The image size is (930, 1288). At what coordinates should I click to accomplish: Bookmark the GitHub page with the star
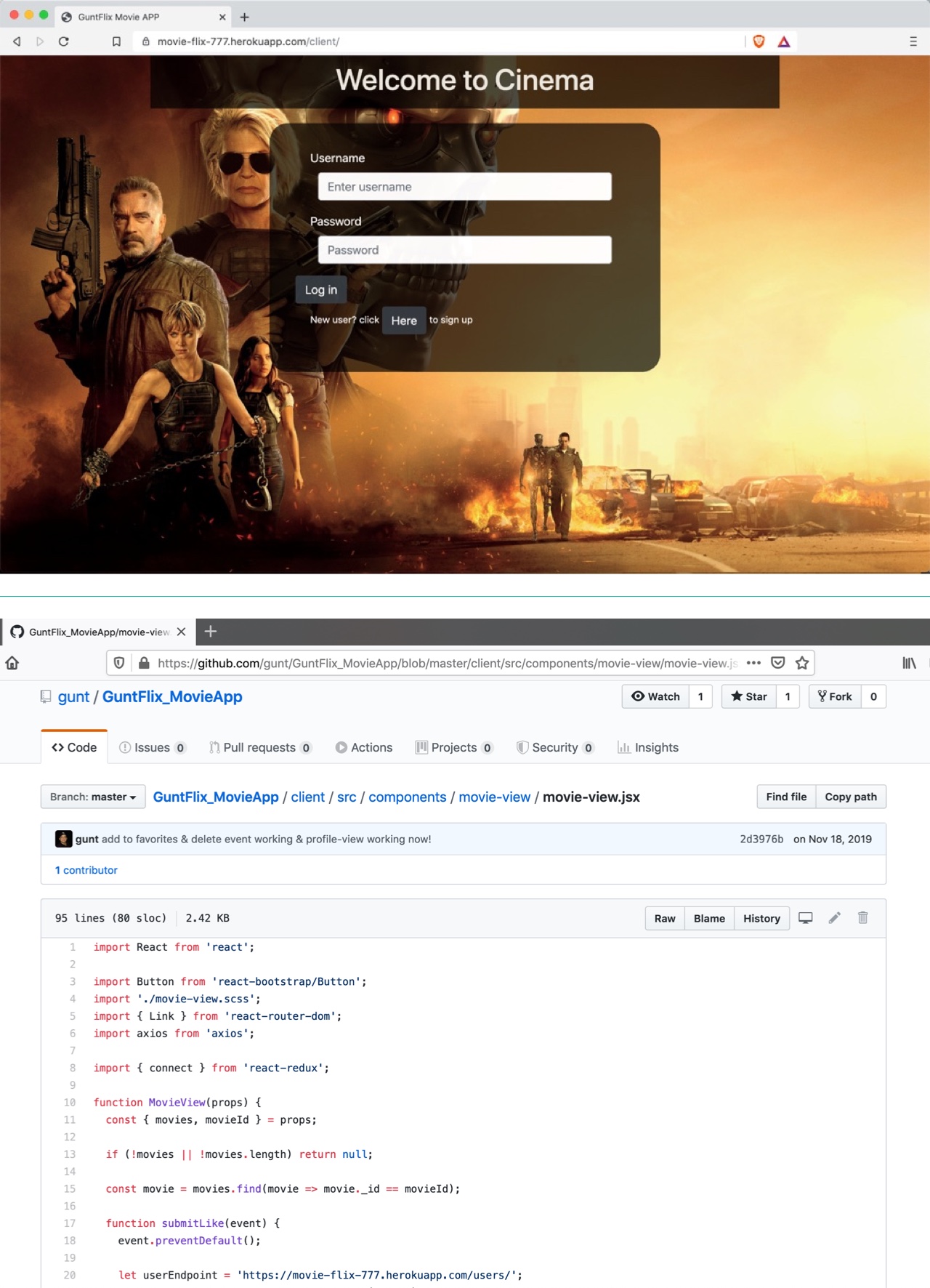(802, 663)
